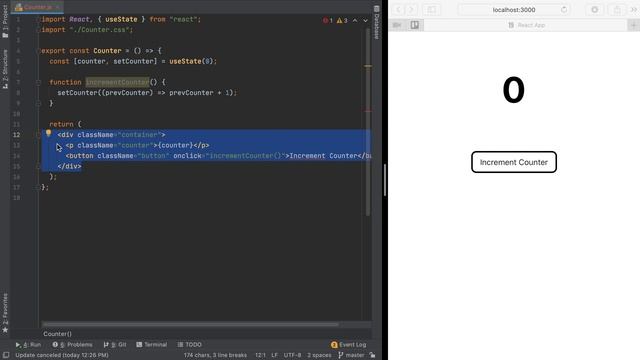The height and width of the screenshot is (360, 640).
Task: Click the editor horizontal scrollbar
Action: pos(190,324)
